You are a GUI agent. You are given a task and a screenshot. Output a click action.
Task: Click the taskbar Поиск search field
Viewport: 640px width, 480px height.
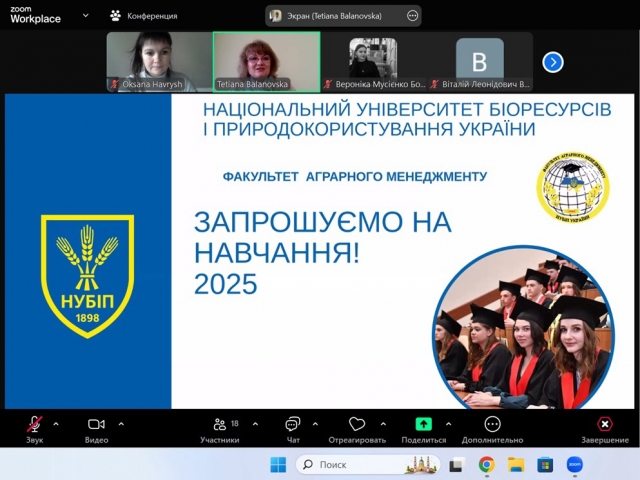click(368, 464)
